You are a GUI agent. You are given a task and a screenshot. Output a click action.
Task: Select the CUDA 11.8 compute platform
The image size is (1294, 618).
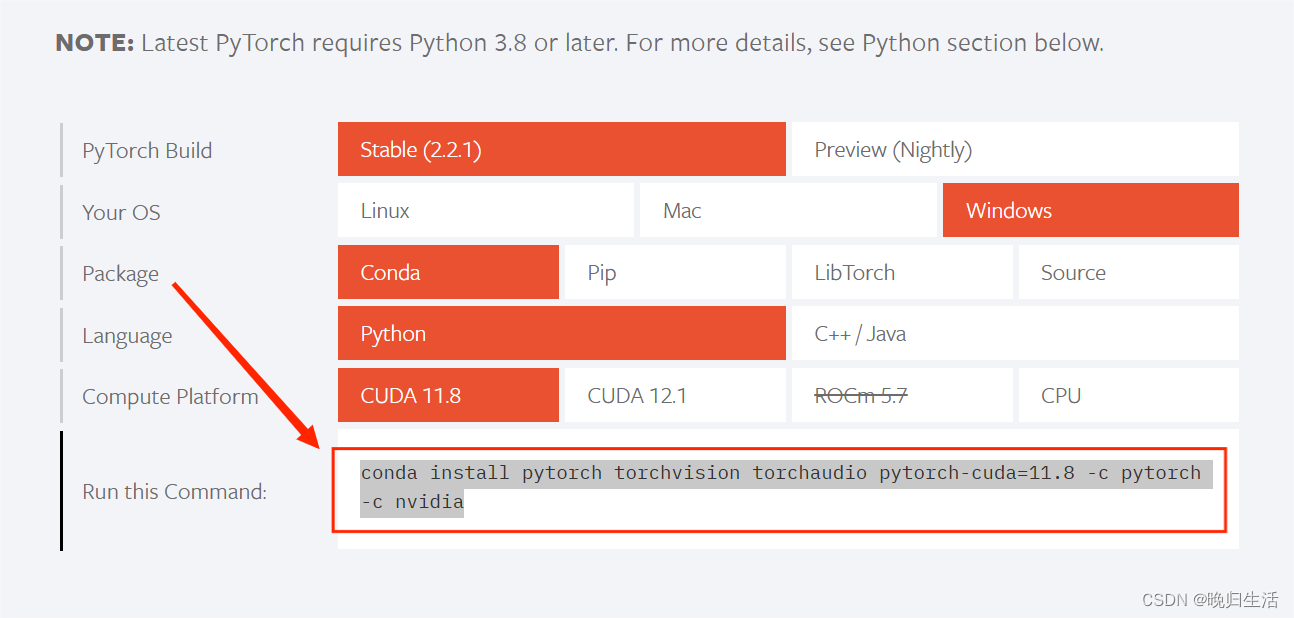click(x=448, y=395)
